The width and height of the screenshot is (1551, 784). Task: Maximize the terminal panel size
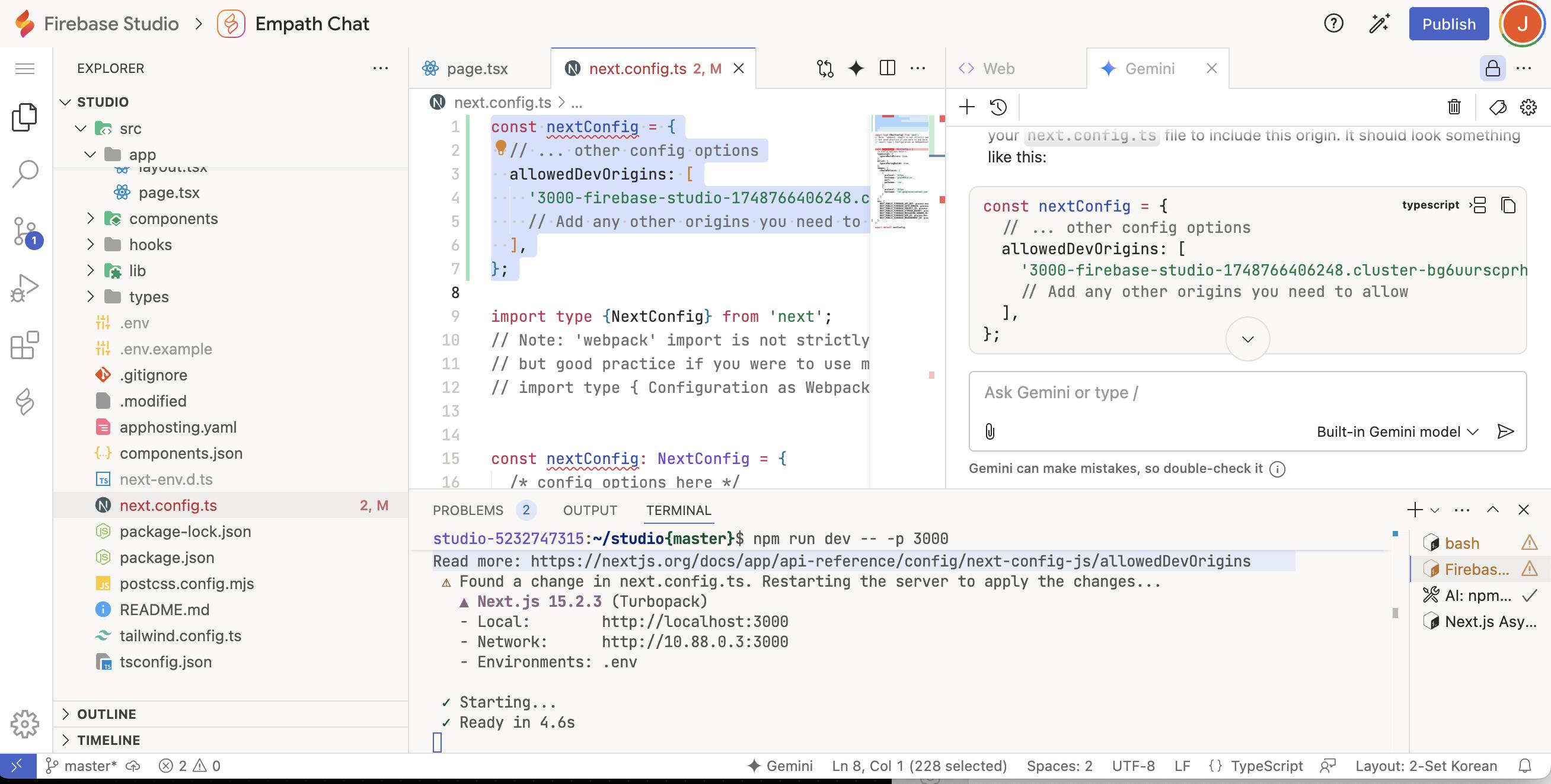(x=1492, y=510)
